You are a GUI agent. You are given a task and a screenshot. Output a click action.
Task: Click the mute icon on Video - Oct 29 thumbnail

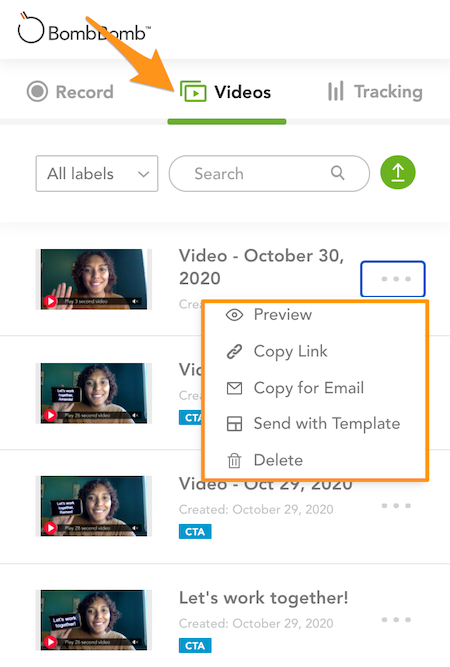135,528
